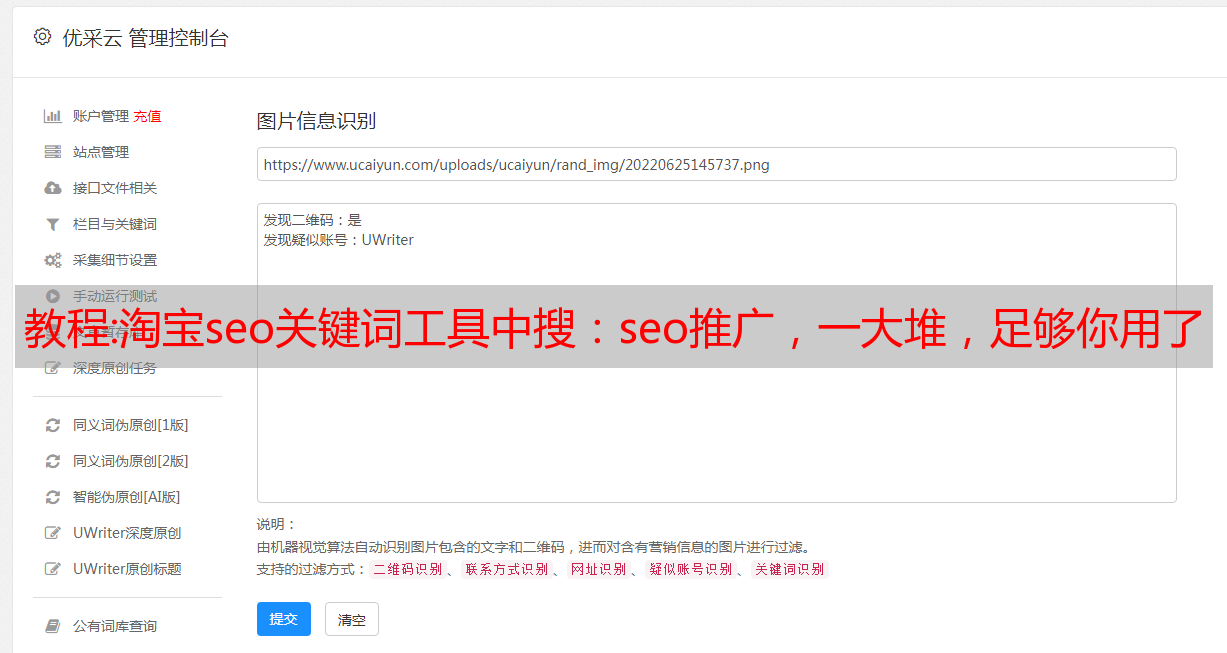This screenshot has width=1227, height=653.
Task: Click the edit icon for UWriter原创标题
Action: (53, 569)
